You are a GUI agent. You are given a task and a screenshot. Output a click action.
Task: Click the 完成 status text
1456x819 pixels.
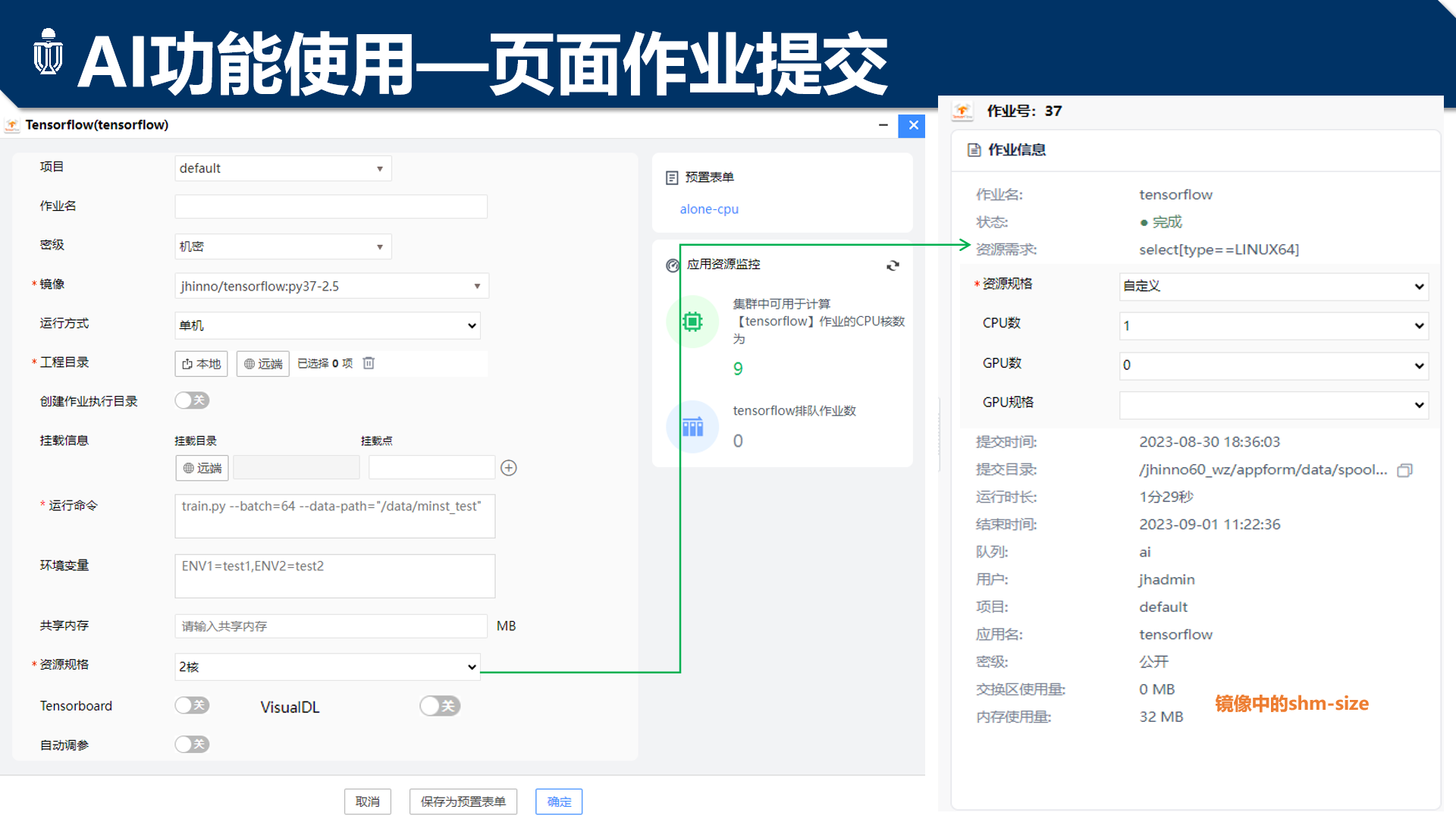point(1167,222)
